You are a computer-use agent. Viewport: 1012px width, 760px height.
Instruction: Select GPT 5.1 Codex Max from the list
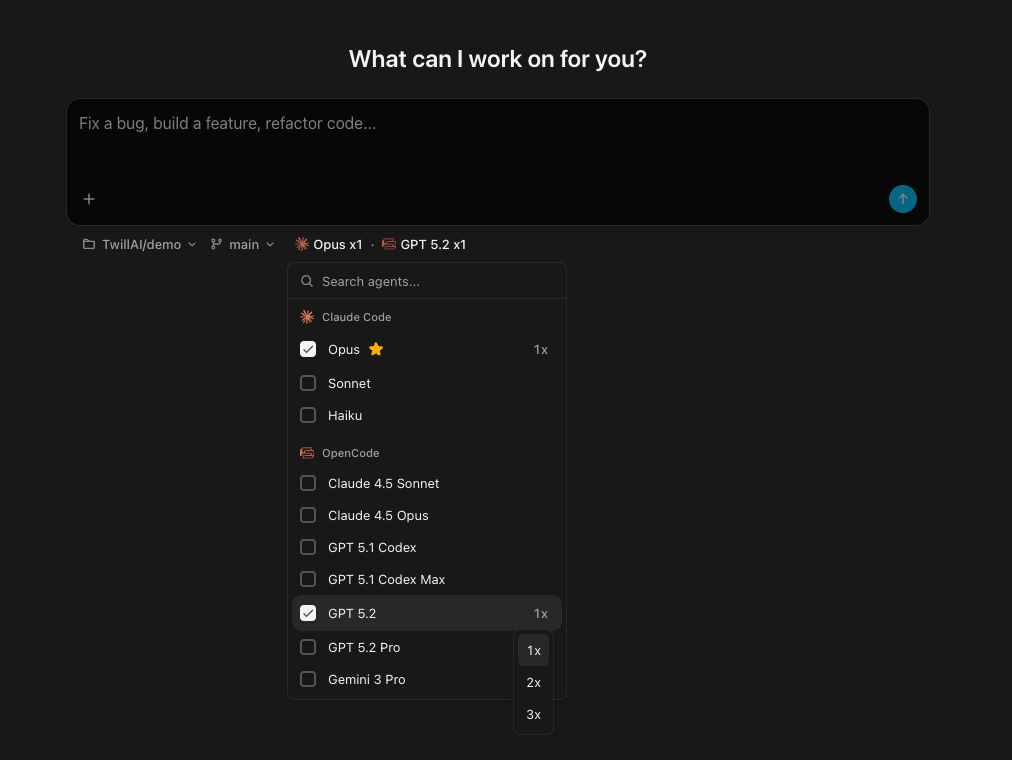coord(386,579)
